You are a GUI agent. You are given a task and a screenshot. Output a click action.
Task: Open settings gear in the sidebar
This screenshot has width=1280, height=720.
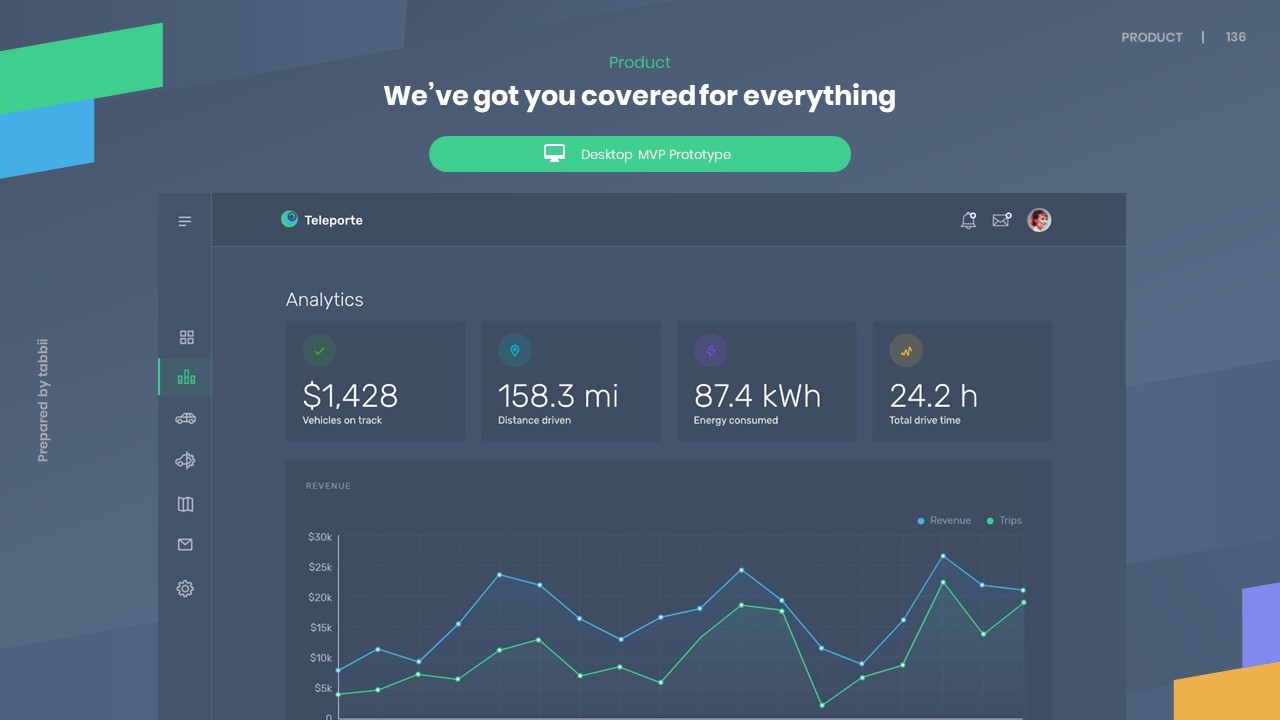tap(185, 589)
